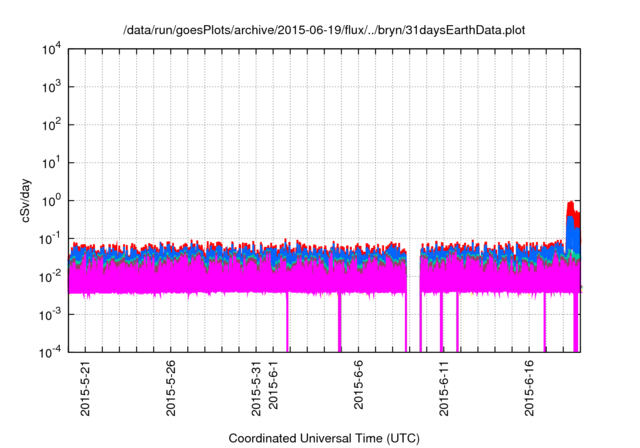The height and width of the screenshot is (448, 640).
Task: Click the 2015-6-1 date label
Action: point(273,385)
